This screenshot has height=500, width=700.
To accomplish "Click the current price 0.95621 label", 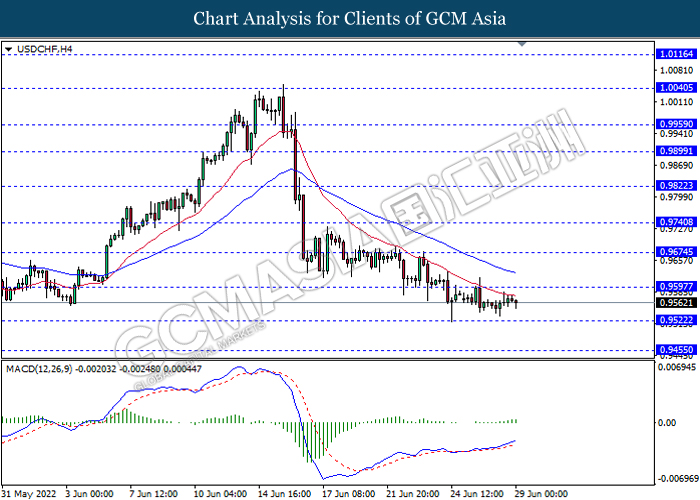I will point(676,303).
